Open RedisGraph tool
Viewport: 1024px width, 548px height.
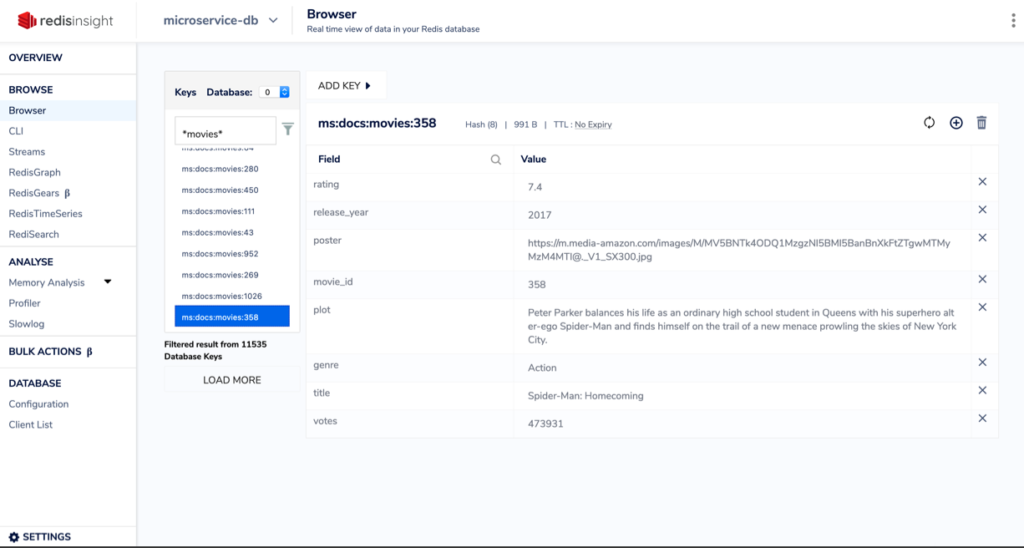pyautogui.click(x=35, y=172)
